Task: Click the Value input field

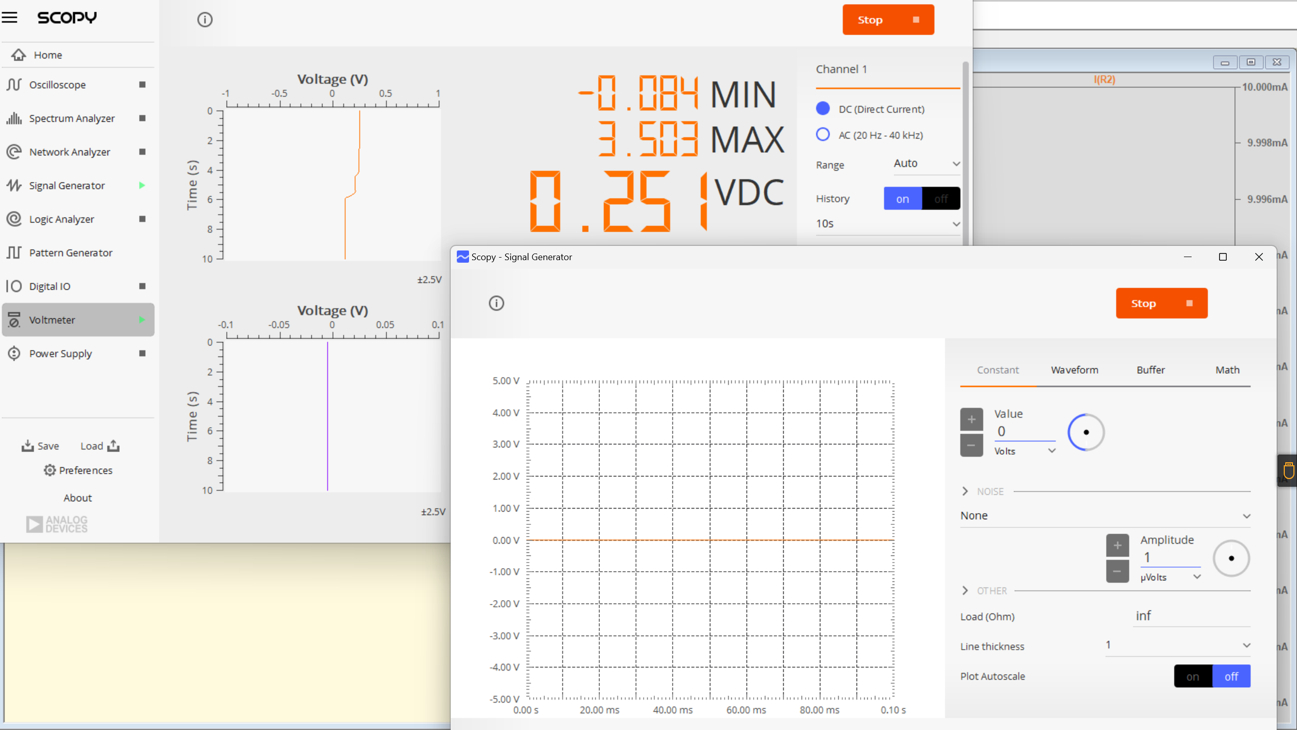Action: tap(1024, 432)
